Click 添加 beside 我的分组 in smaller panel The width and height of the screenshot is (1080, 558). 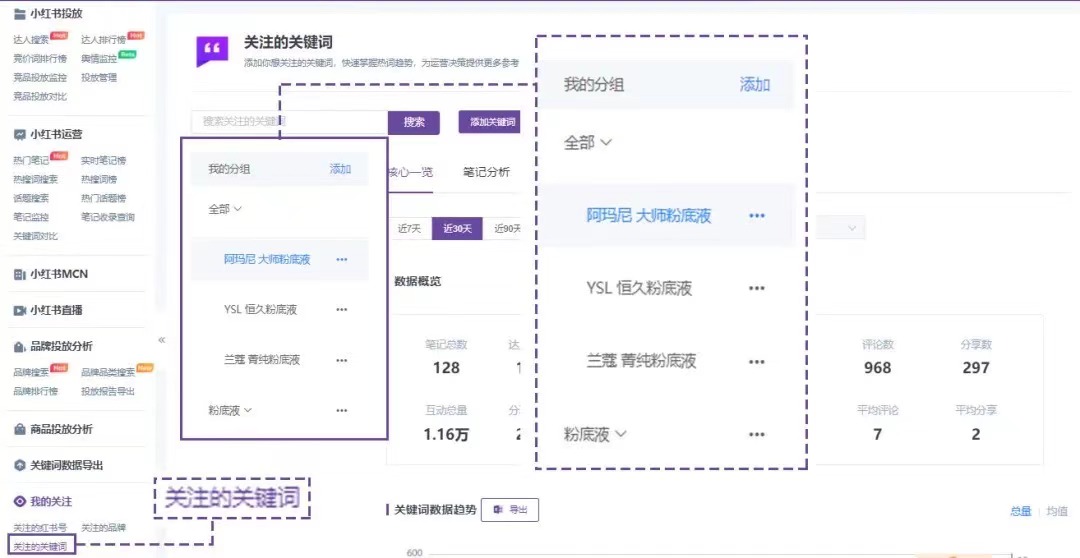[340, 169]
